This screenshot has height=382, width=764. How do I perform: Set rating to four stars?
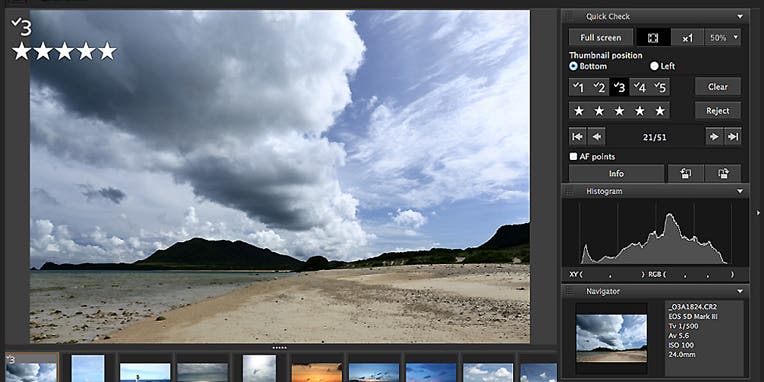(640, 111)
